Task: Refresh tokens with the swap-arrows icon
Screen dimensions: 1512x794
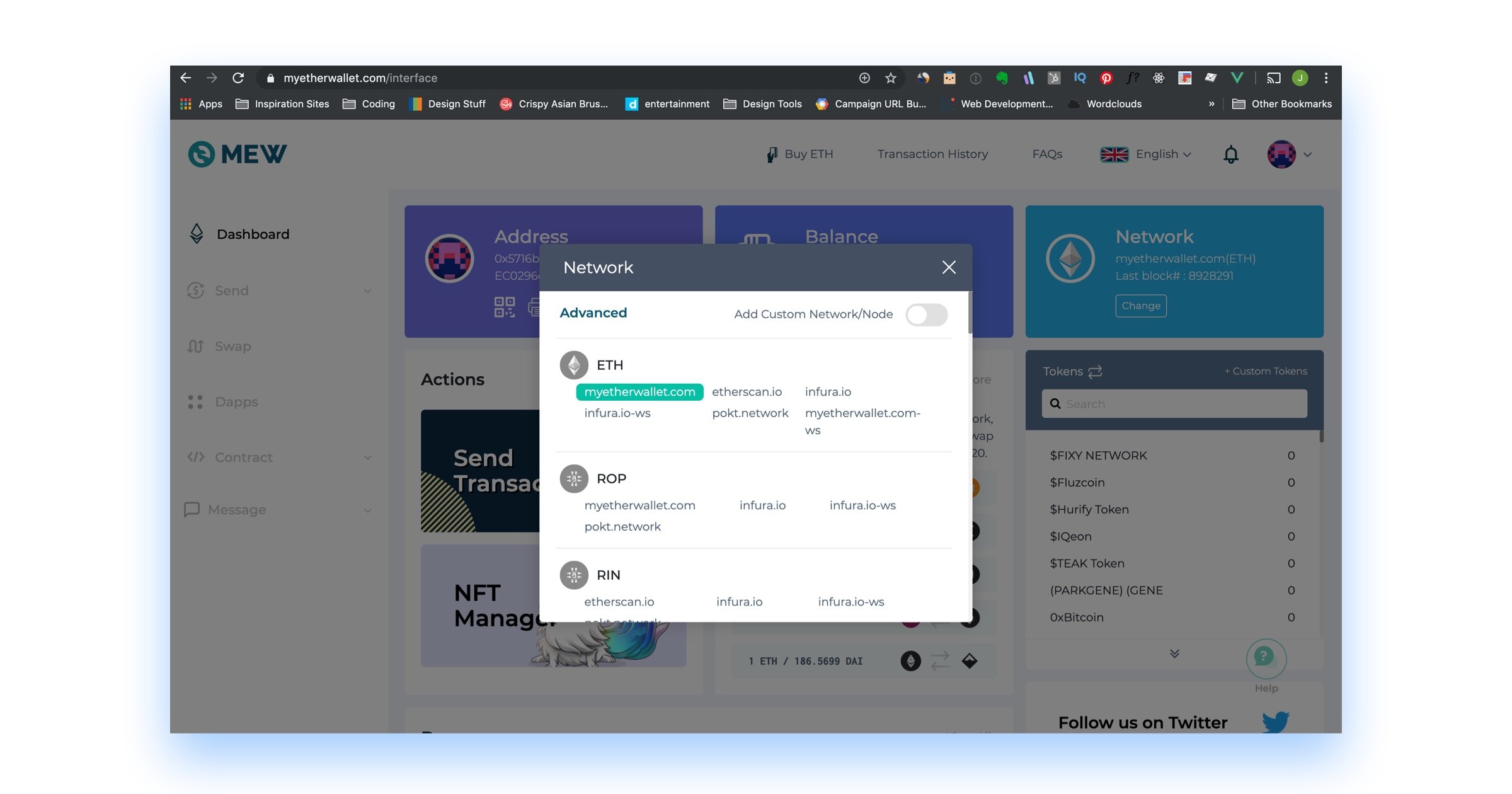Action: tap(1095, 371)
